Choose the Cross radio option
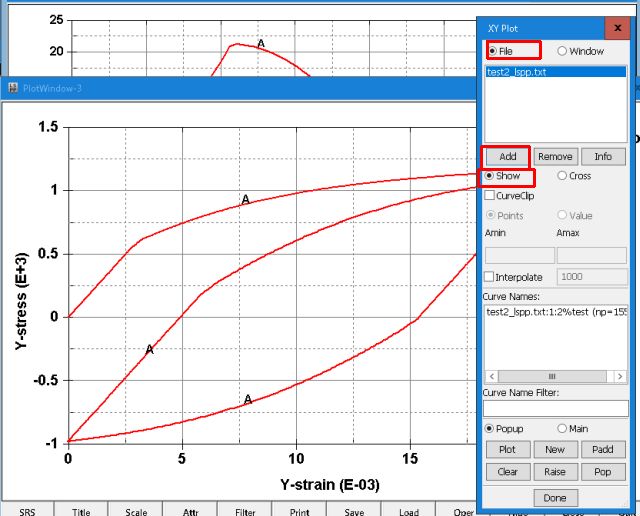This screenshot has height=516, width=640. tap(563, 176)
